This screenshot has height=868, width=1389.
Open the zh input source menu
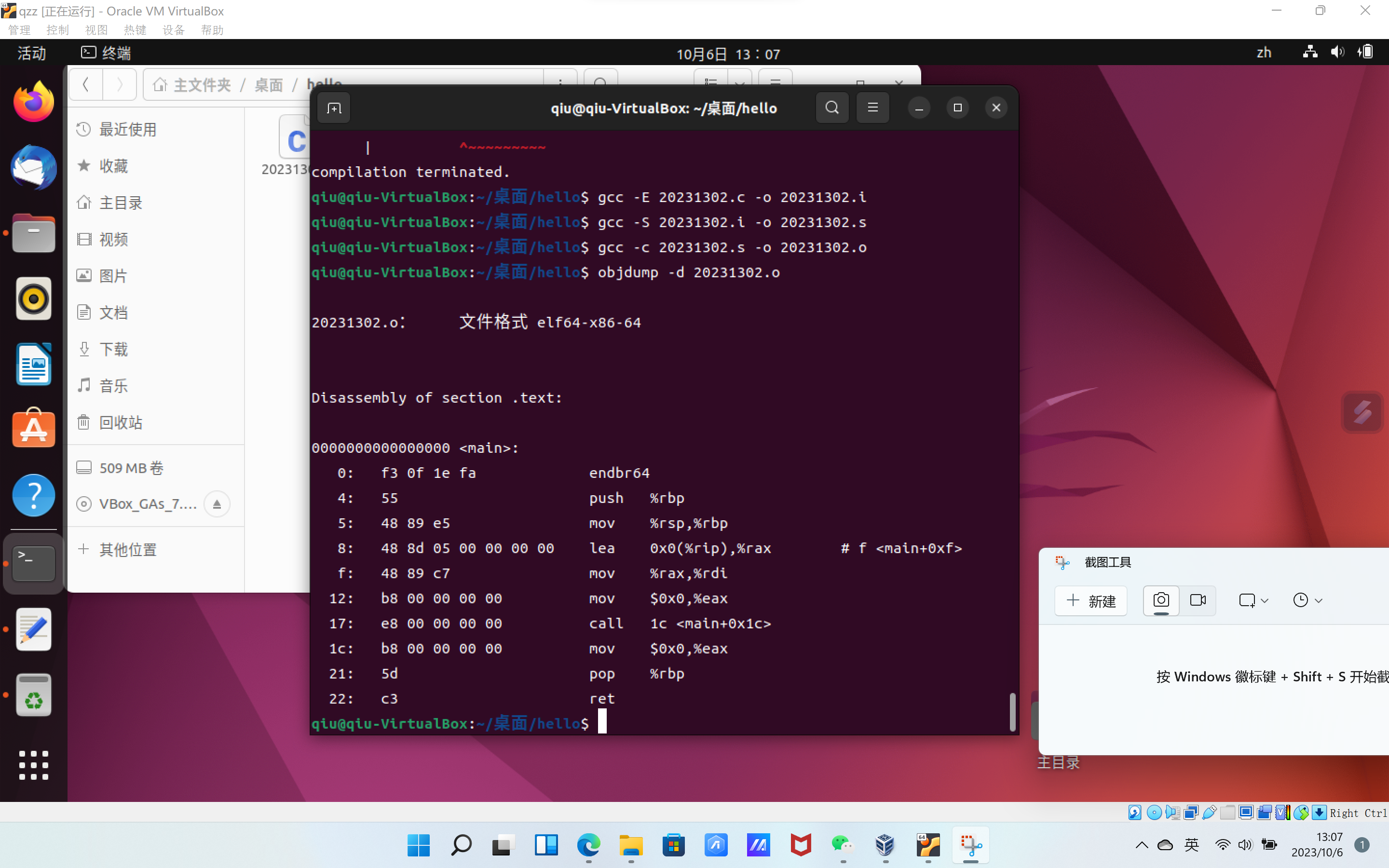click(1264, 53)
